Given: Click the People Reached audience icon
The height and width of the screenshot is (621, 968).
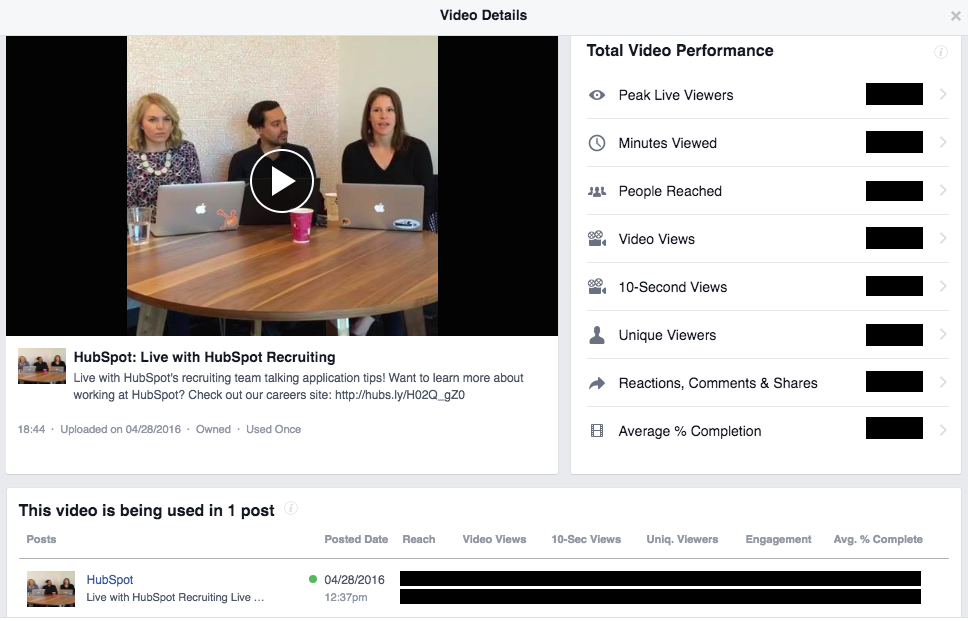Looking at the screenshot, I should (x=597, y=191).
